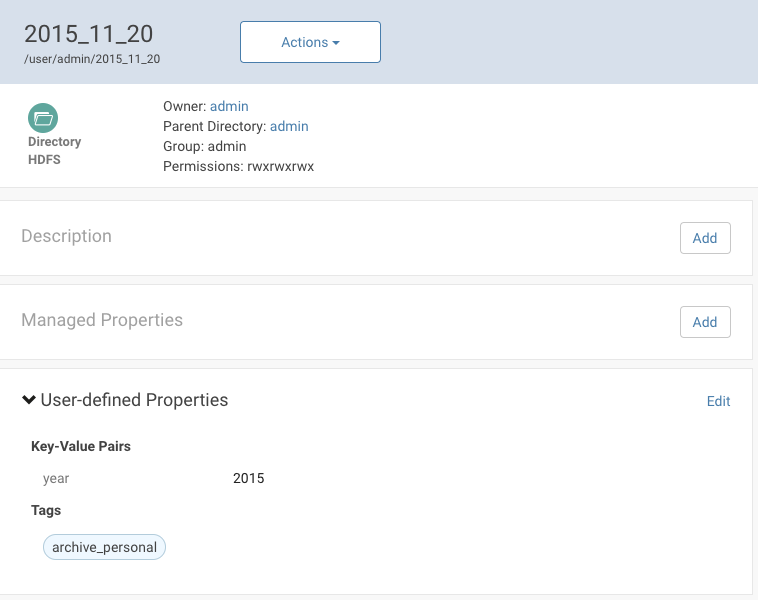Select the archive_personal tag

[x=104, y=547]
